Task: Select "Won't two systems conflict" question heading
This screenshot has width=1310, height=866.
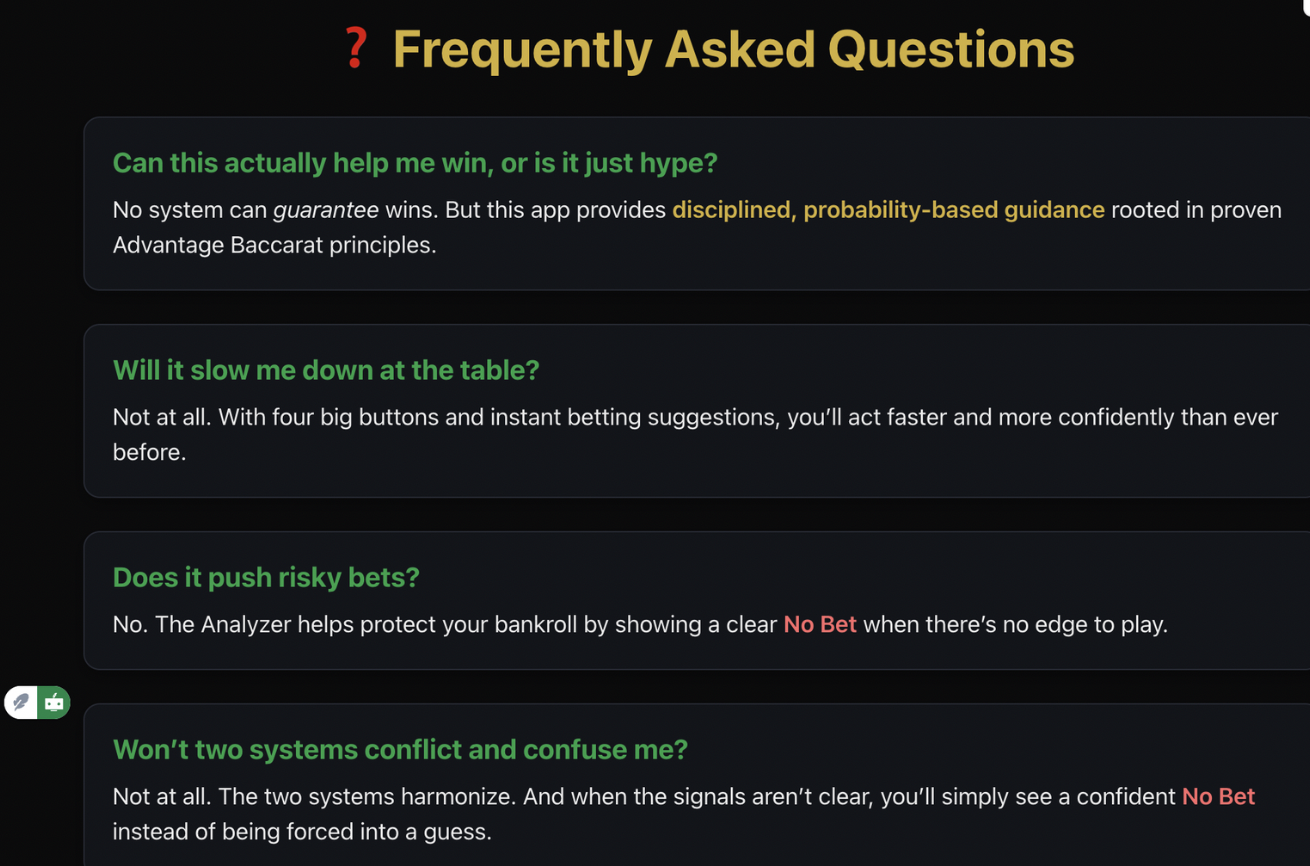Action: click(400, 749)
